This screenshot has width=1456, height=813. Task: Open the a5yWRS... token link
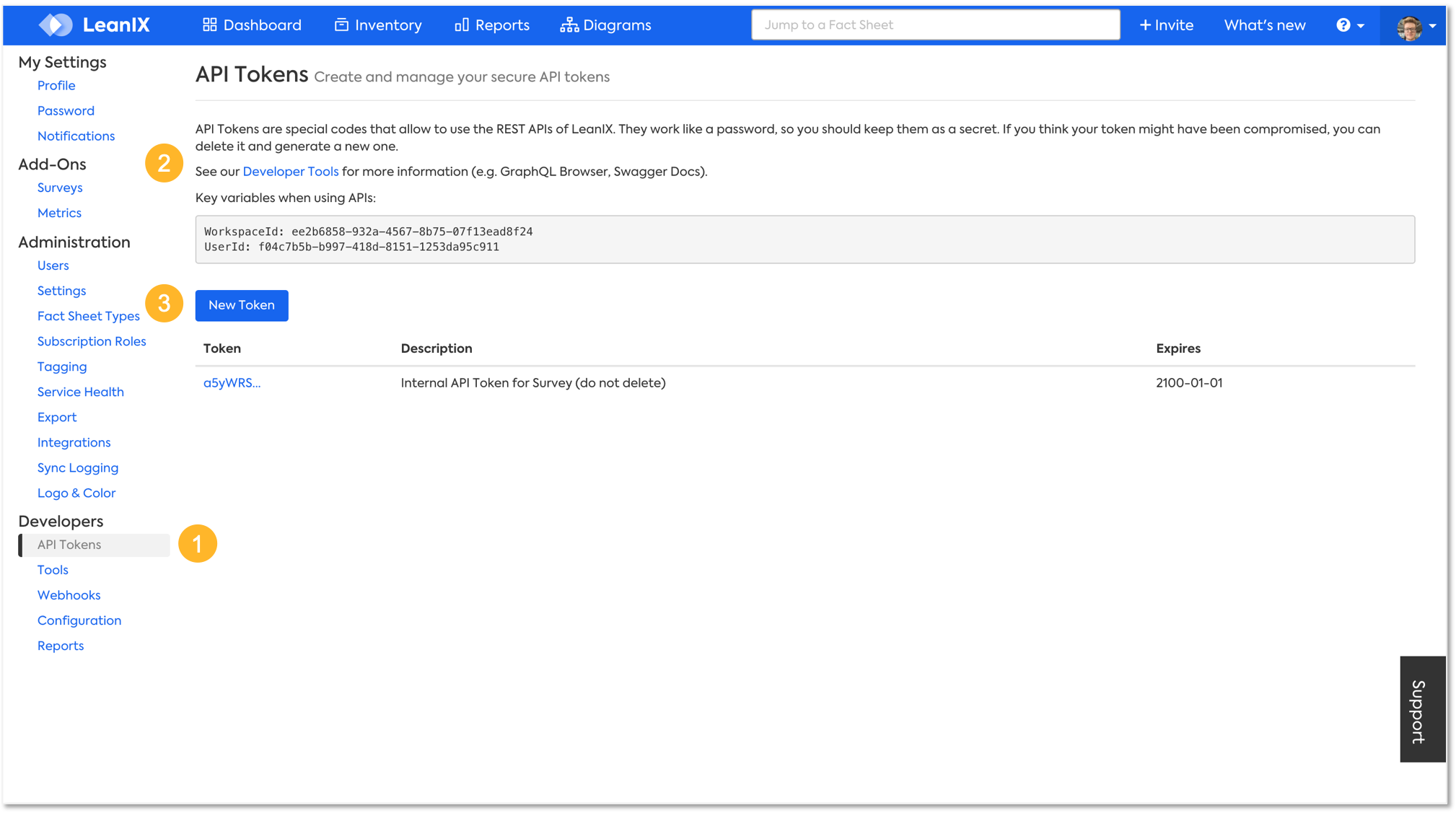(x=232, y=383)
